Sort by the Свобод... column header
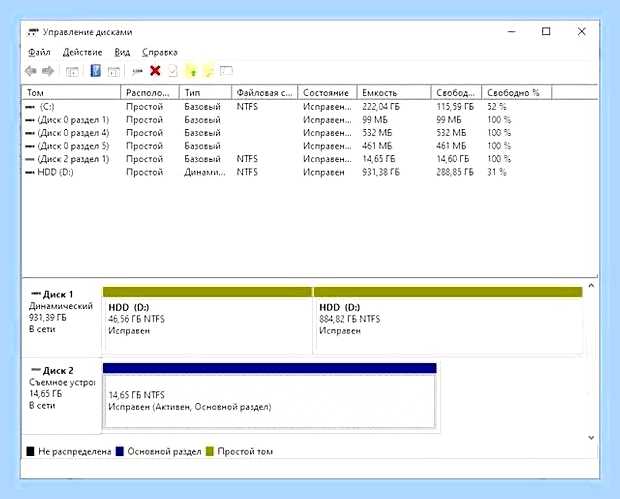Viewport: 620px width, 499px height. click(x=456, y=93)
